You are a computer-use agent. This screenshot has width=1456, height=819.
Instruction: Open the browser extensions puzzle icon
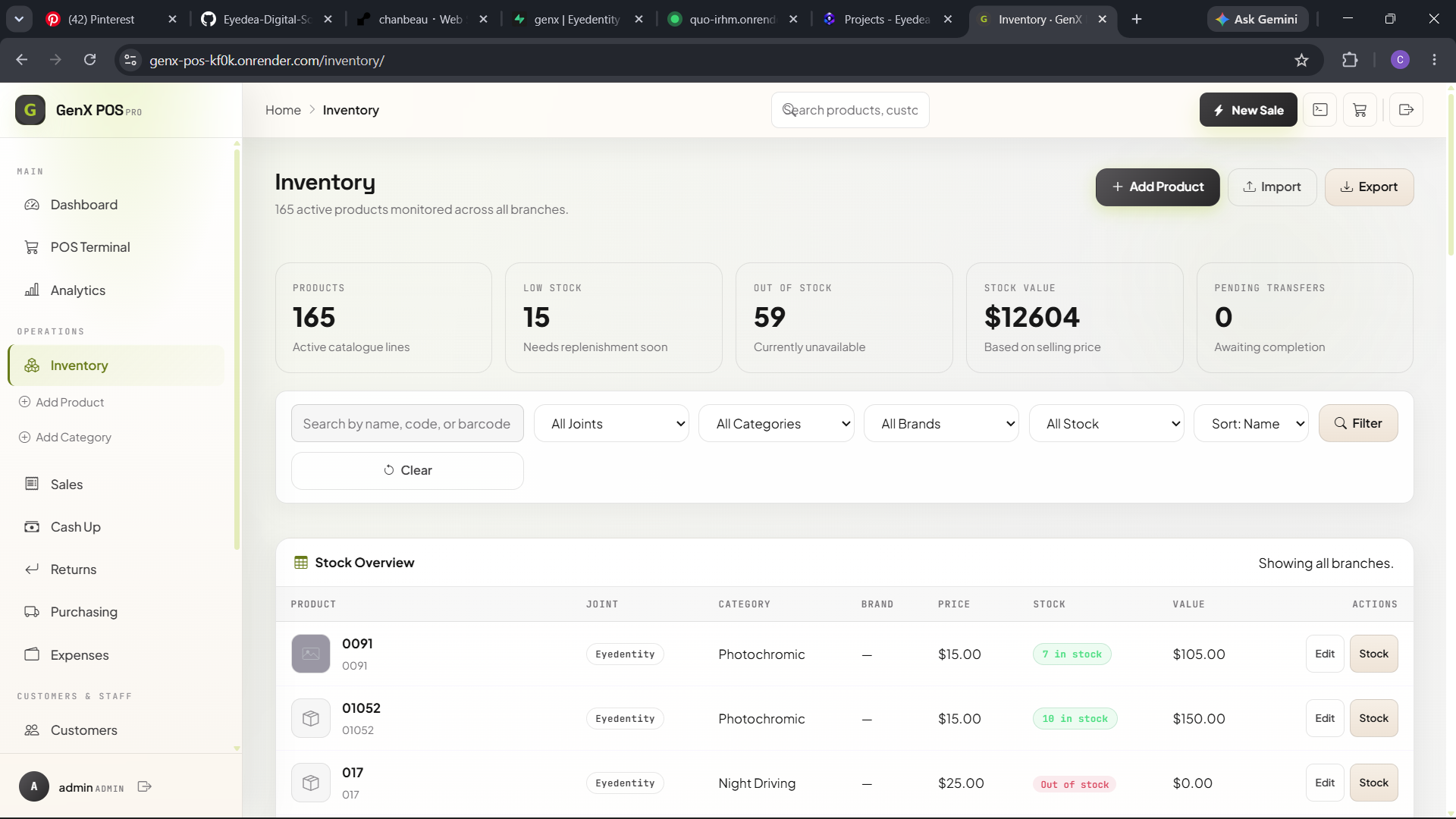click(x=1350, y=60)
